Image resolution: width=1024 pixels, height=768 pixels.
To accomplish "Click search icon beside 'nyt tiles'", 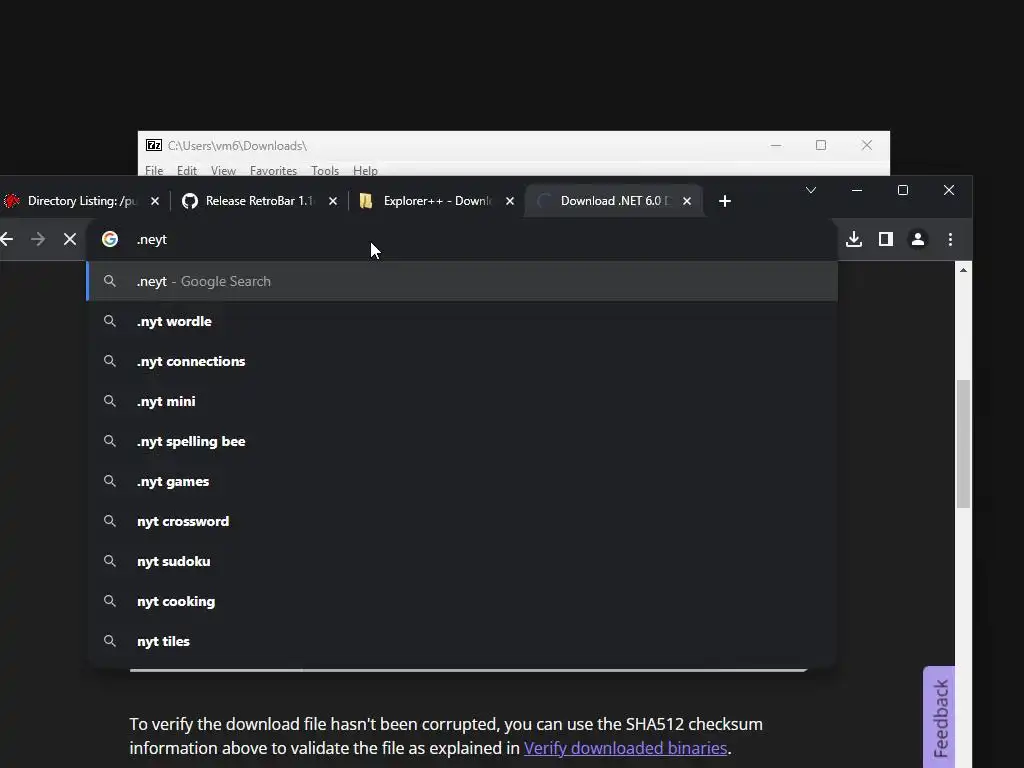I will [110, 641].
